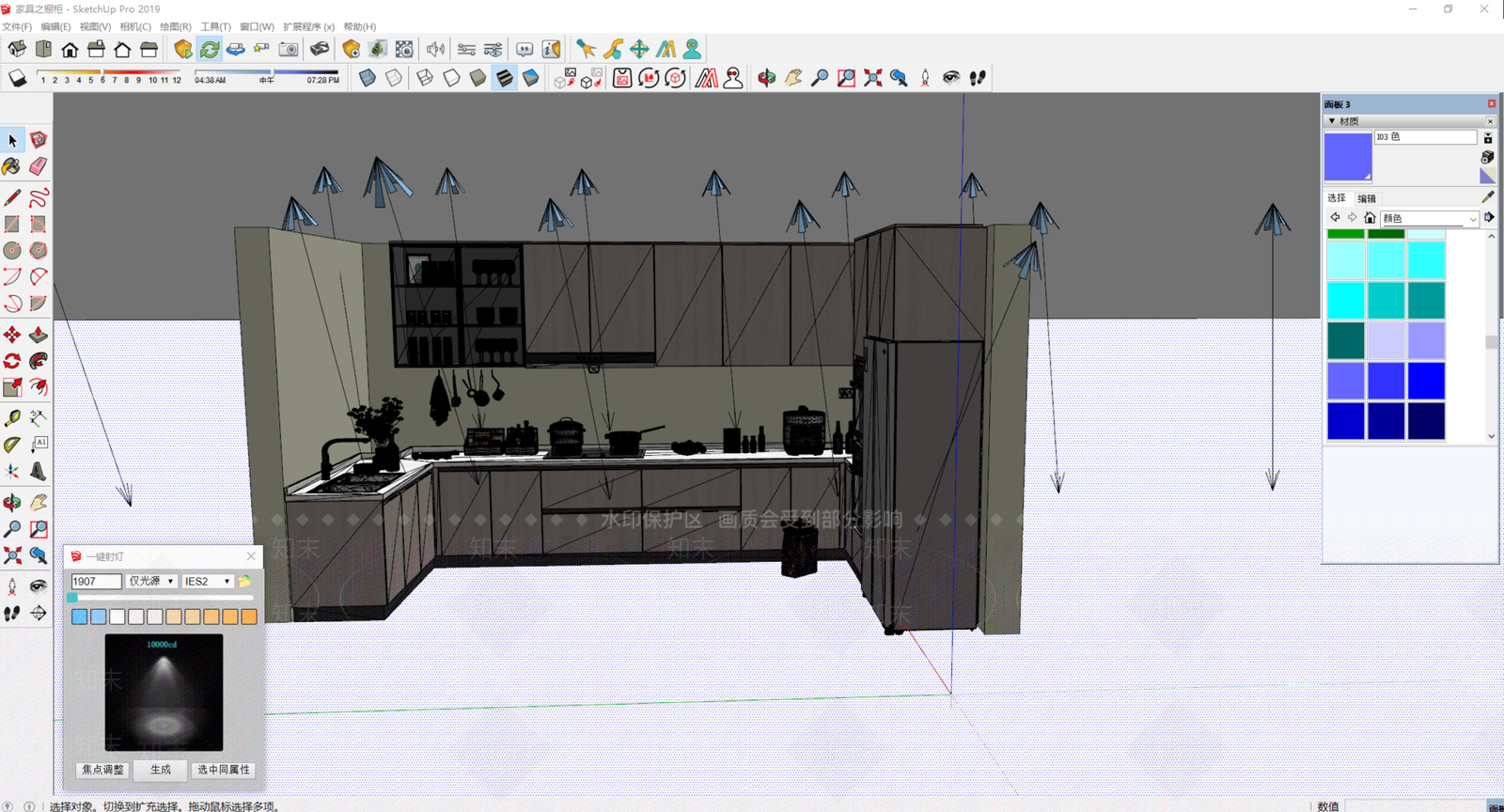Pick the Protractor tool
Image resolution: width=1504 pixels, height=812 pixels.
pyautogui.click(x=12, y=445)
